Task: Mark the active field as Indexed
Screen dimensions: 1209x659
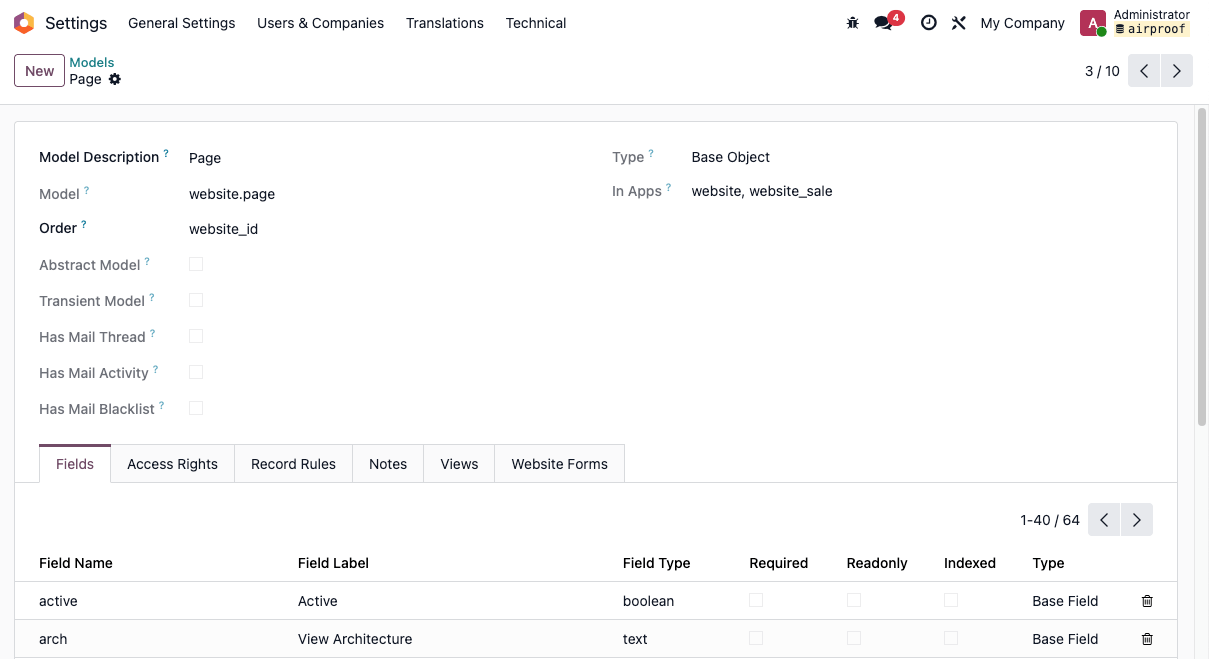Action: (950, 600)
